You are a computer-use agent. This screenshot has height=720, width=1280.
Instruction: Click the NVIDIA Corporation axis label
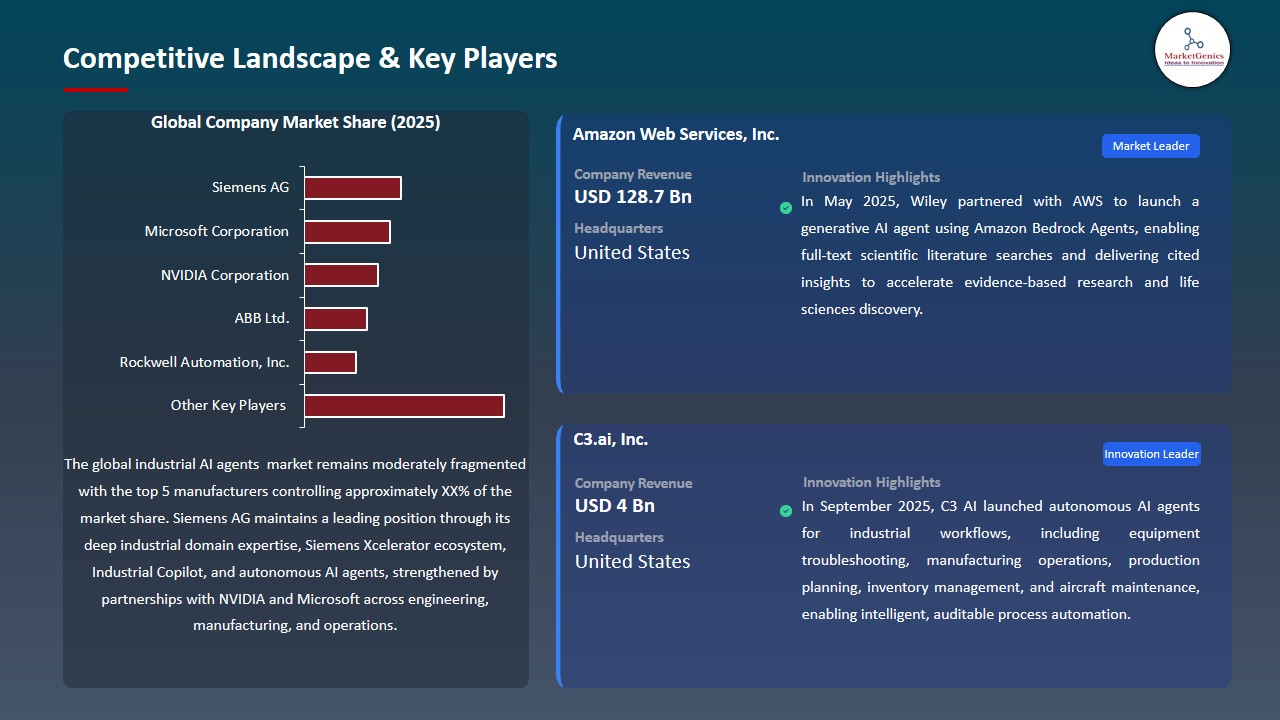pyautogui.click(x=225, y=275)
